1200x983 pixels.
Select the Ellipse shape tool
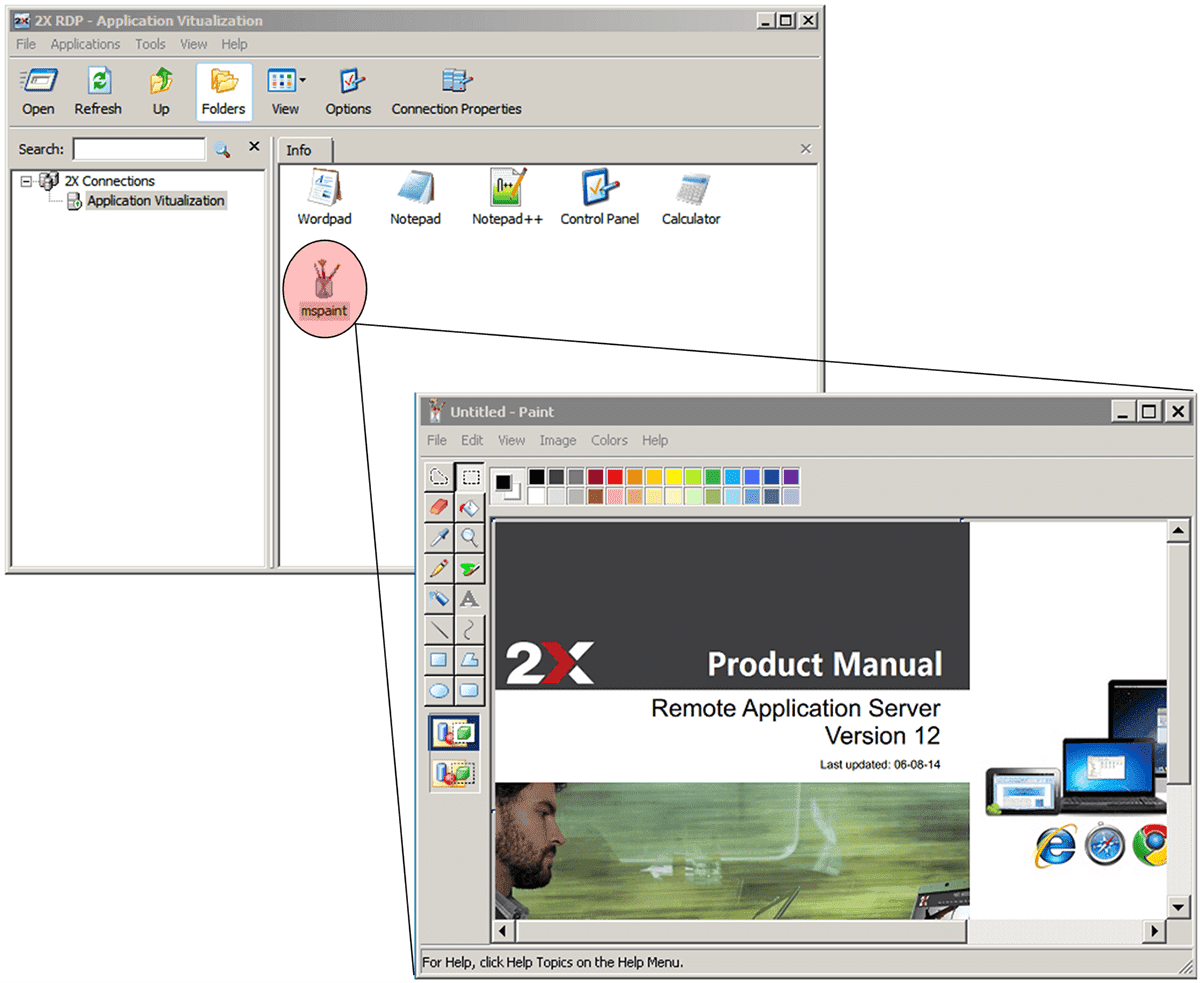438,690
